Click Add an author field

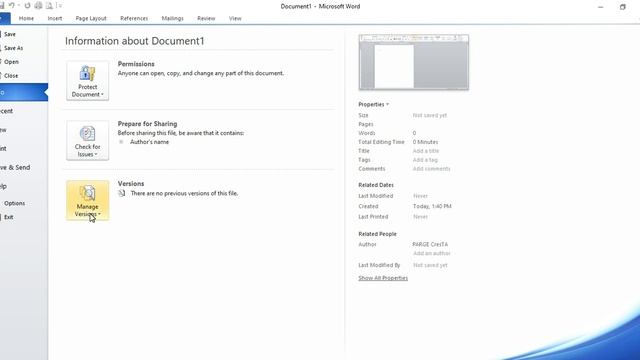tap(431, 253)
